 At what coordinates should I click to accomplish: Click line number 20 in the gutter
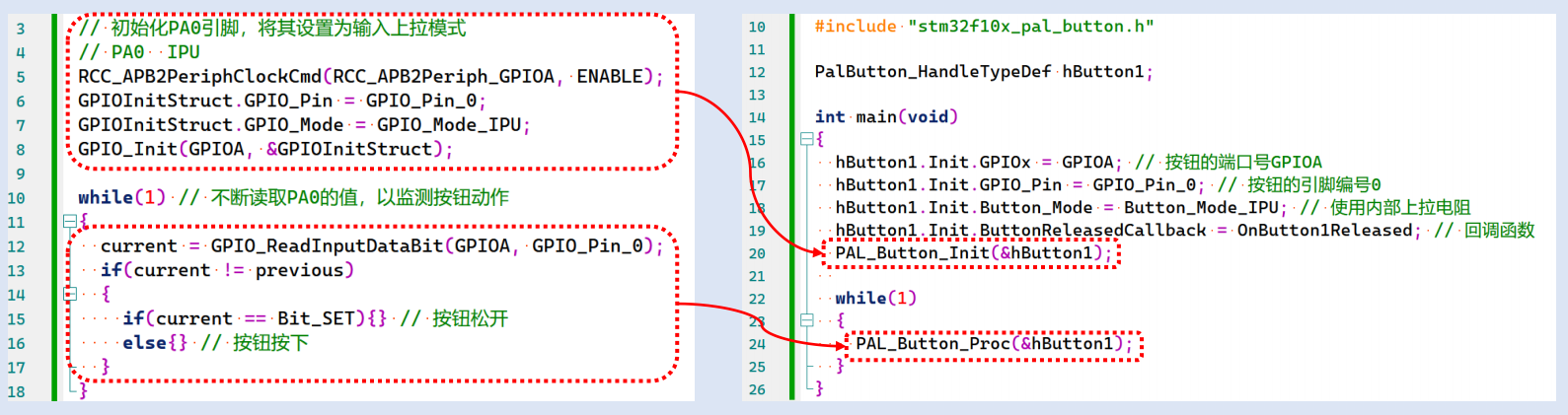tap(757, 253)
